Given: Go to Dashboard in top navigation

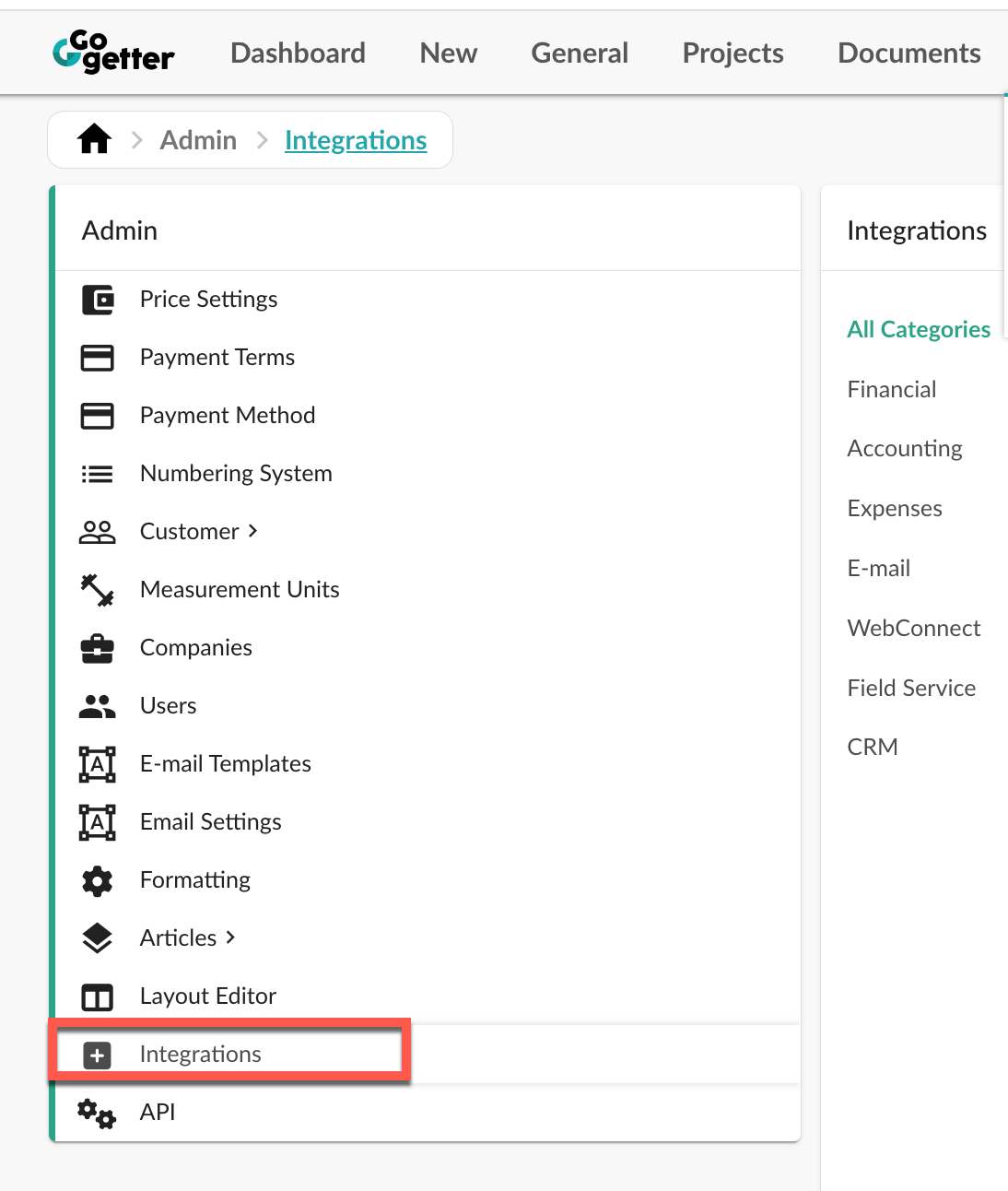Looking at the screenshot, I should tap(298, 53).
